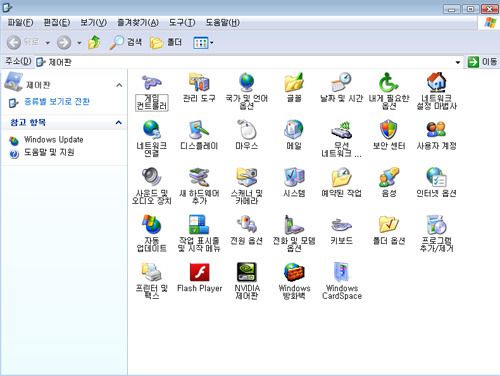Open the 관리 도구 (Administrative Tools) icon
Screen dimensions: 500x376
pyautogui.click(x=199, y=82)
